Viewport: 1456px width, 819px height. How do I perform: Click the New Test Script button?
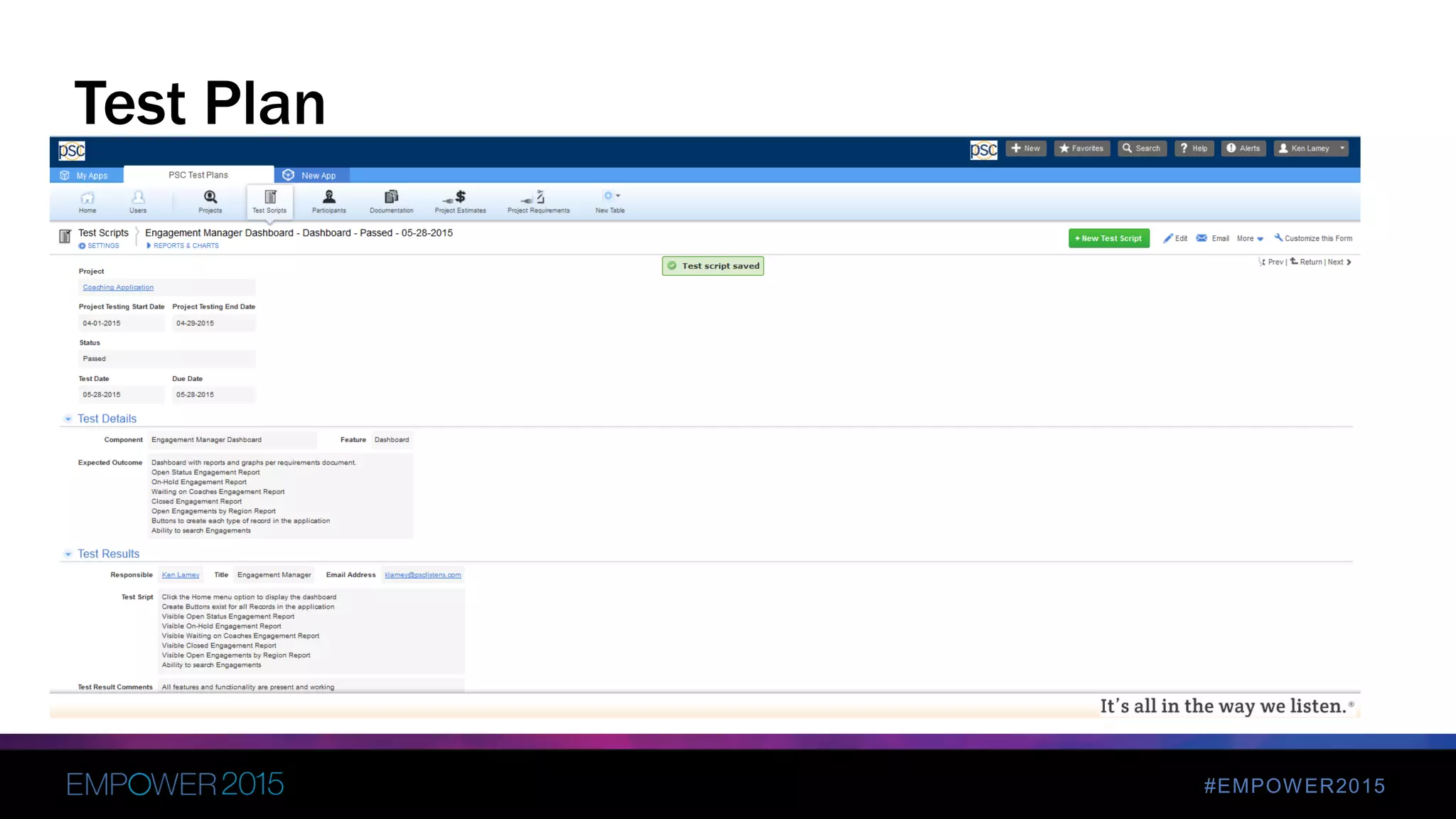point(1108,239)
